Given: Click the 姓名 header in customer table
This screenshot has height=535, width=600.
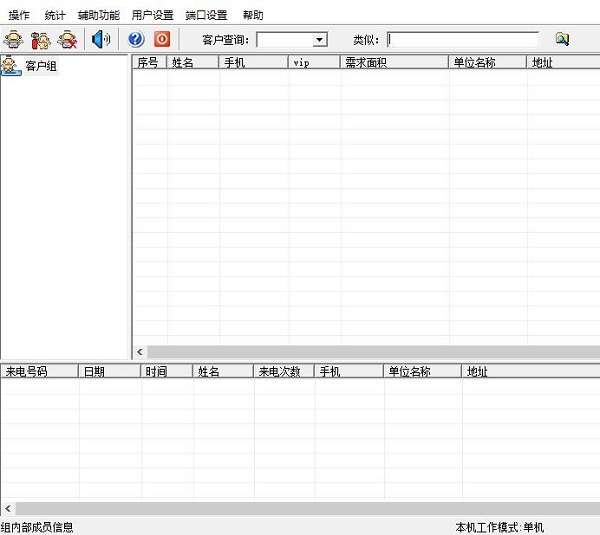Looking at the screenshot, I should click(x=193, y=62).
